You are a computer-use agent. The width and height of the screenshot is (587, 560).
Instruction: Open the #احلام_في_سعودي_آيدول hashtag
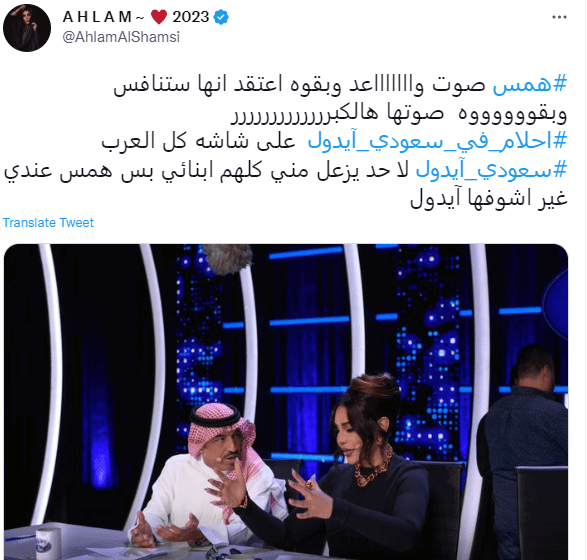point(438,141)
